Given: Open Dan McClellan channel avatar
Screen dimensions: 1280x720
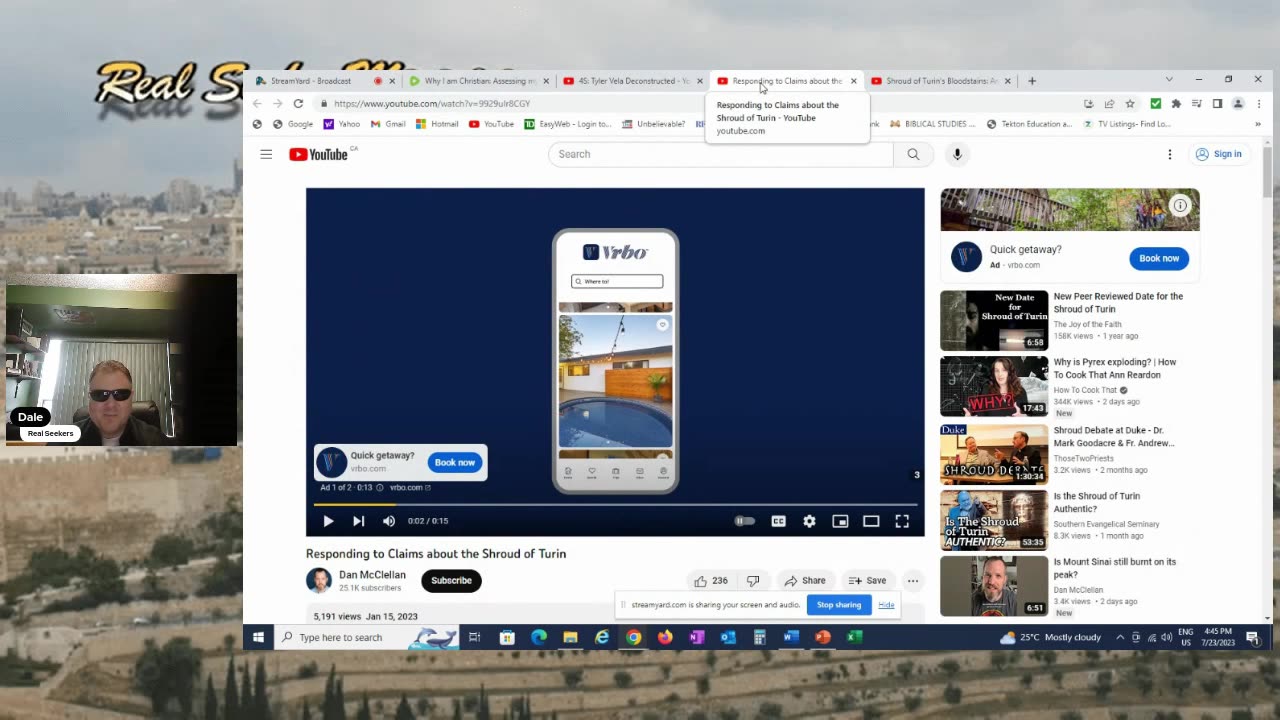Looking at the screenshot, I should point(318,580).
